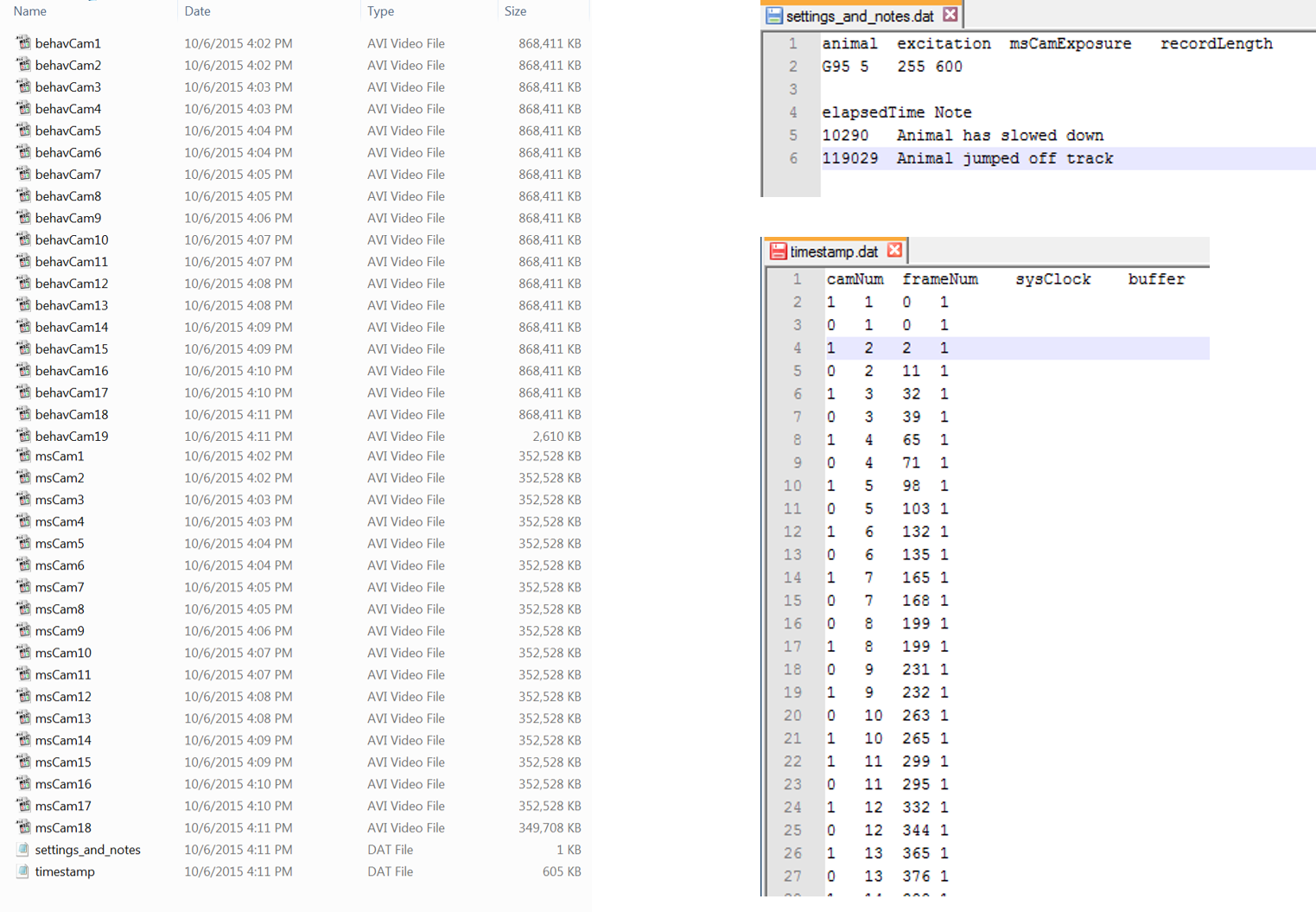Close the settings_and_notes.dat tab

point(950,15)
